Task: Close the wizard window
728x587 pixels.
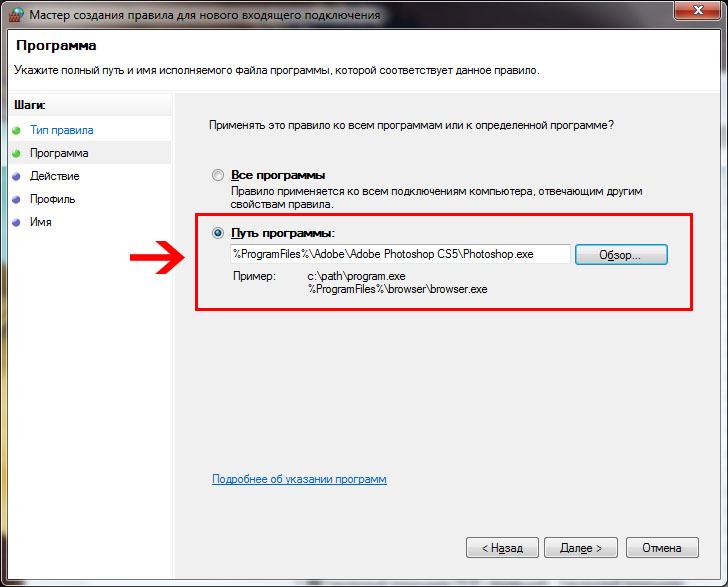Action: point(698,10)
